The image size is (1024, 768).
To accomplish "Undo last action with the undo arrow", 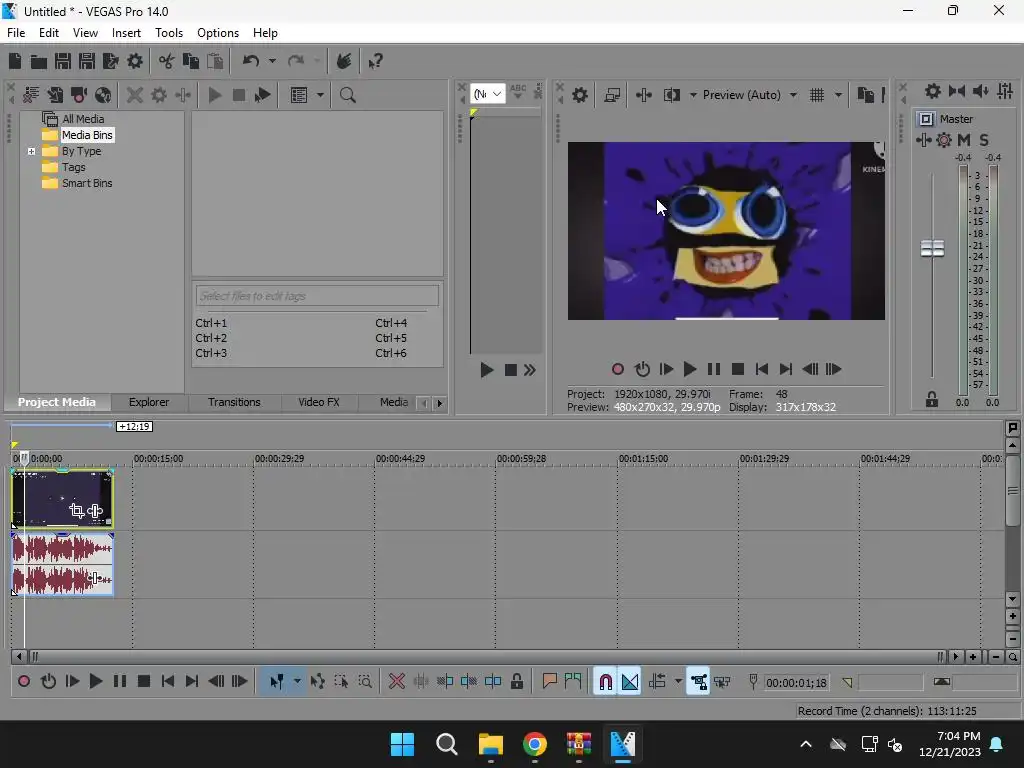I will 251,61.
